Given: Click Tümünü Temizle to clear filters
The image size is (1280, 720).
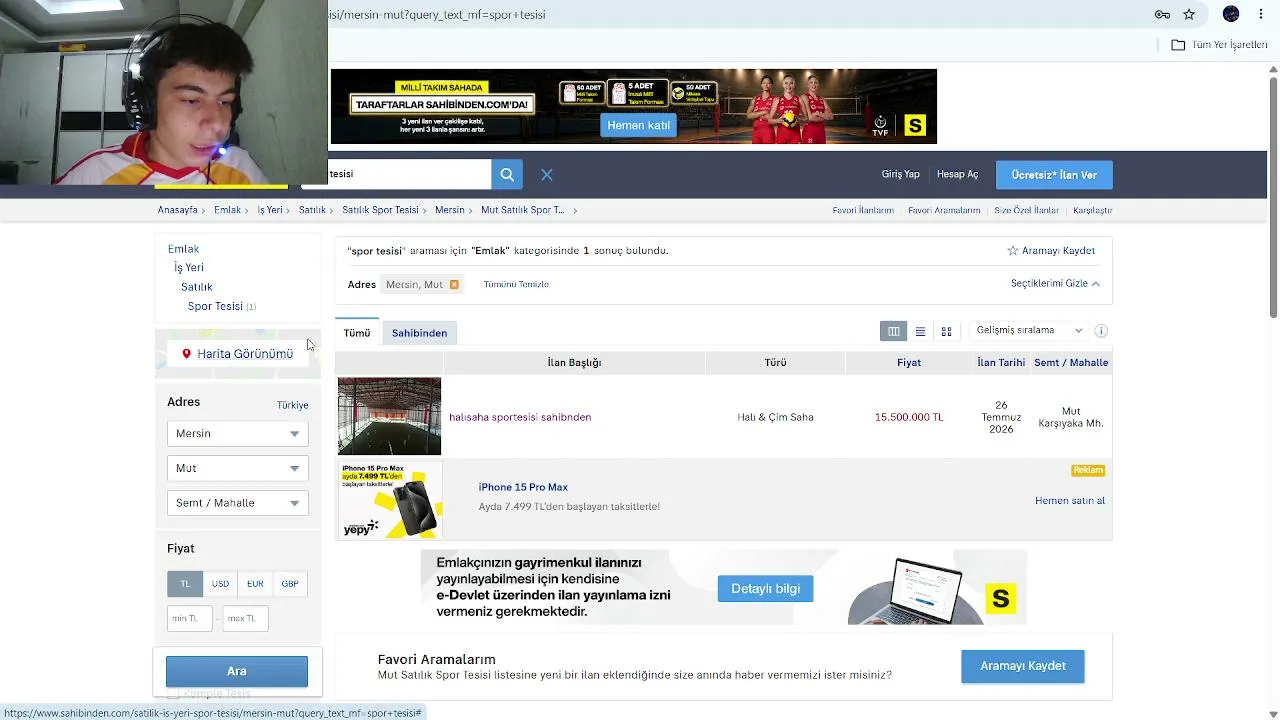Looking at the screenshot, I should click(516, 284).
